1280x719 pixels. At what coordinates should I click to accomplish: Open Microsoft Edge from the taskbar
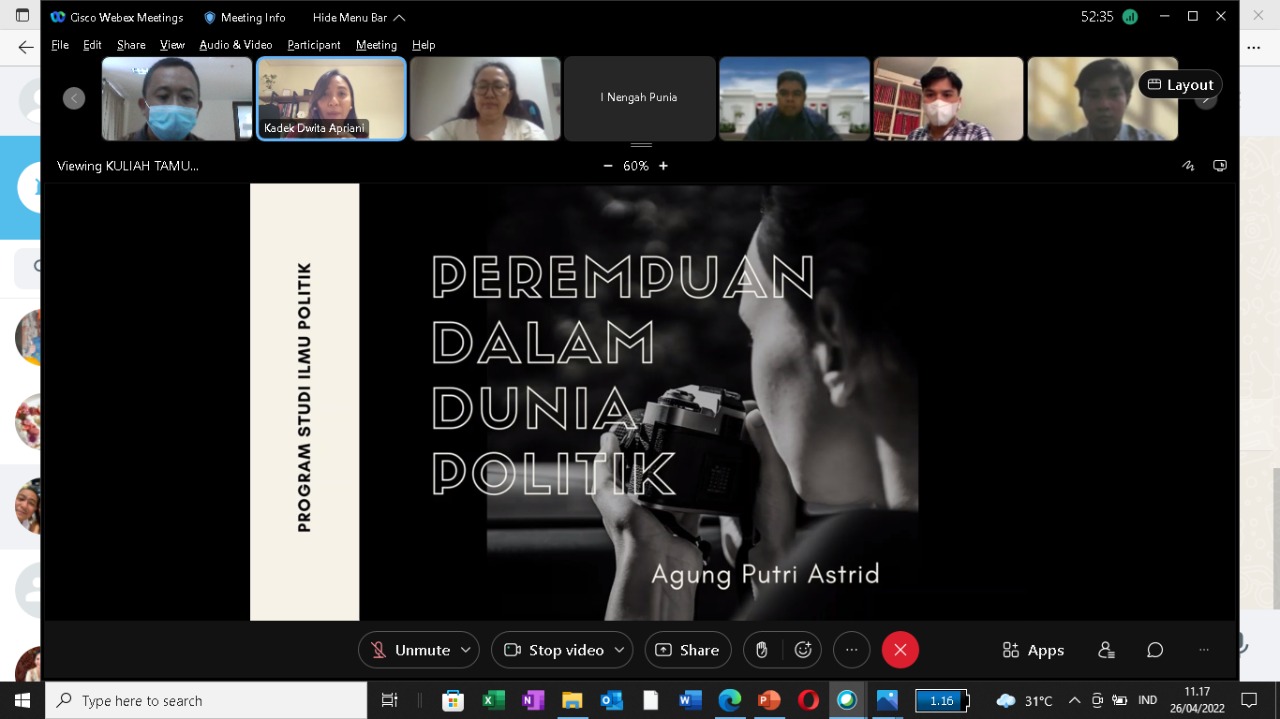pos(730,701)
